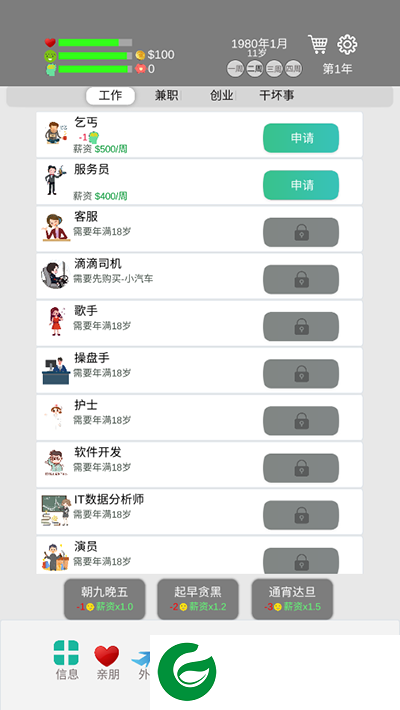
Task: Select week 三周 circle
Action: pos(274,69)
